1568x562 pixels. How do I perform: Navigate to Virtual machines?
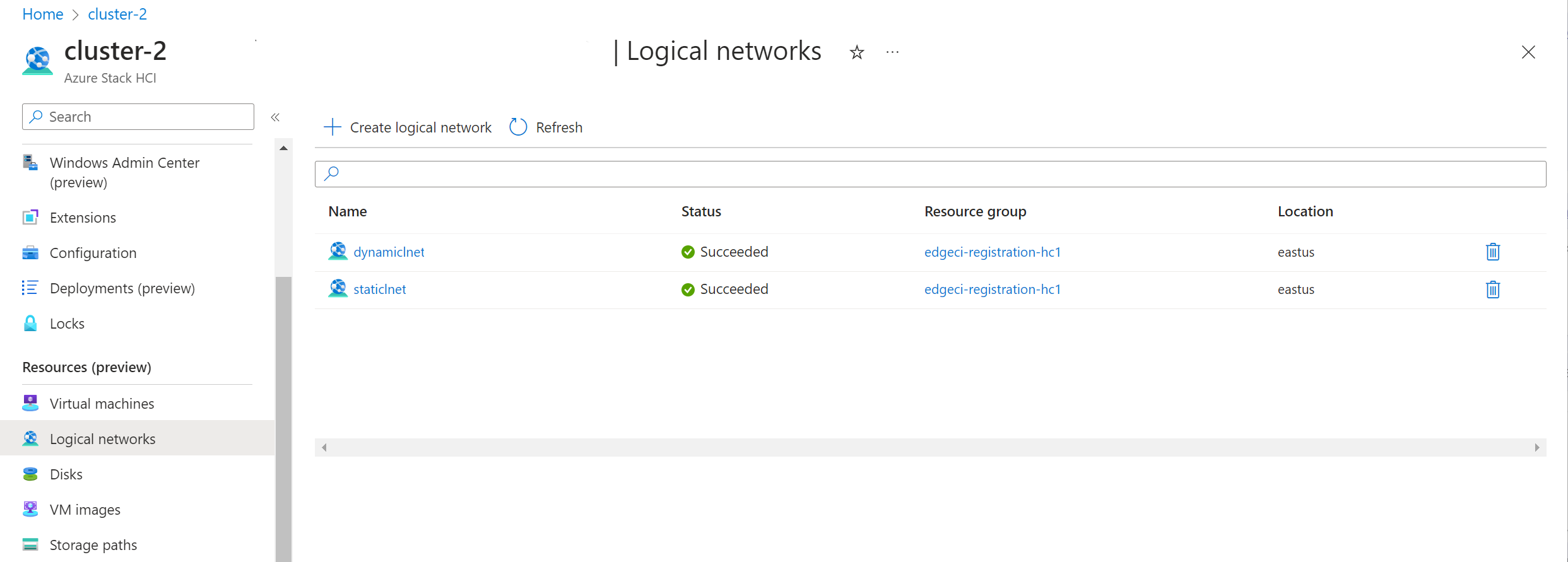[x=102, y=404]
